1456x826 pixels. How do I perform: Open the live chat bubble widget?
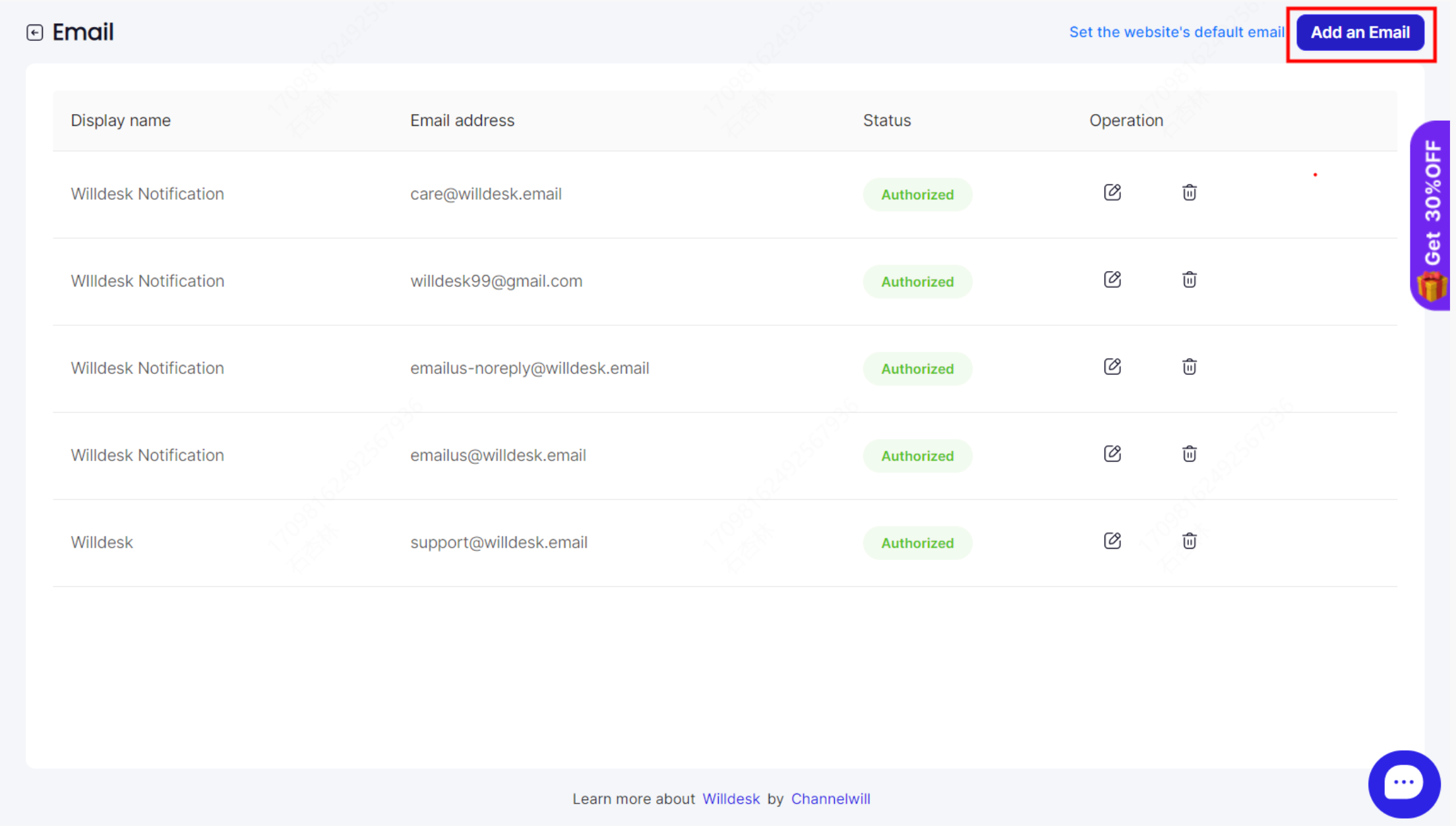(1404, 784)
